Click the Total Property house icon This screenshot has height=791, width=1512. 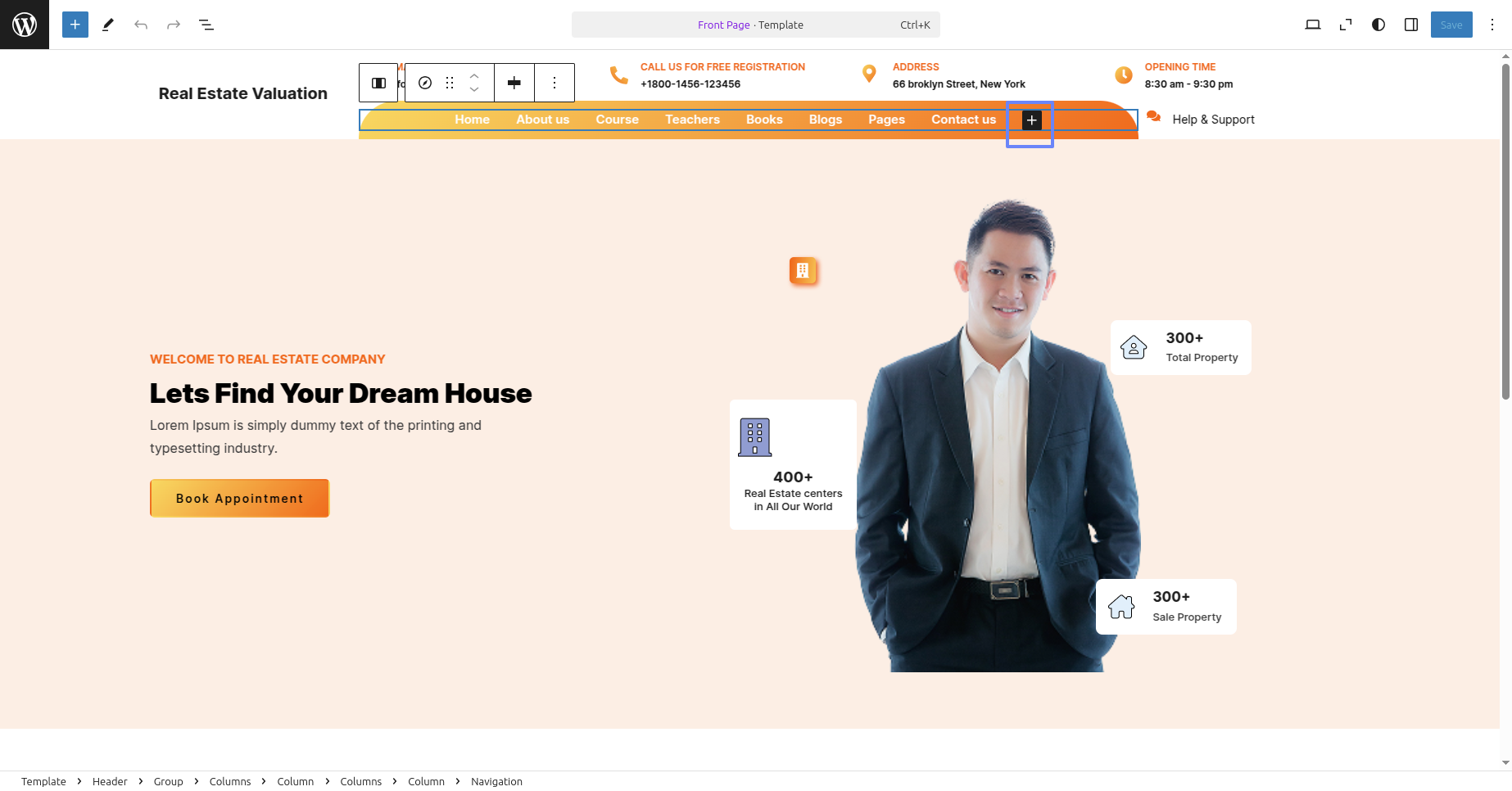(1134, 347)
